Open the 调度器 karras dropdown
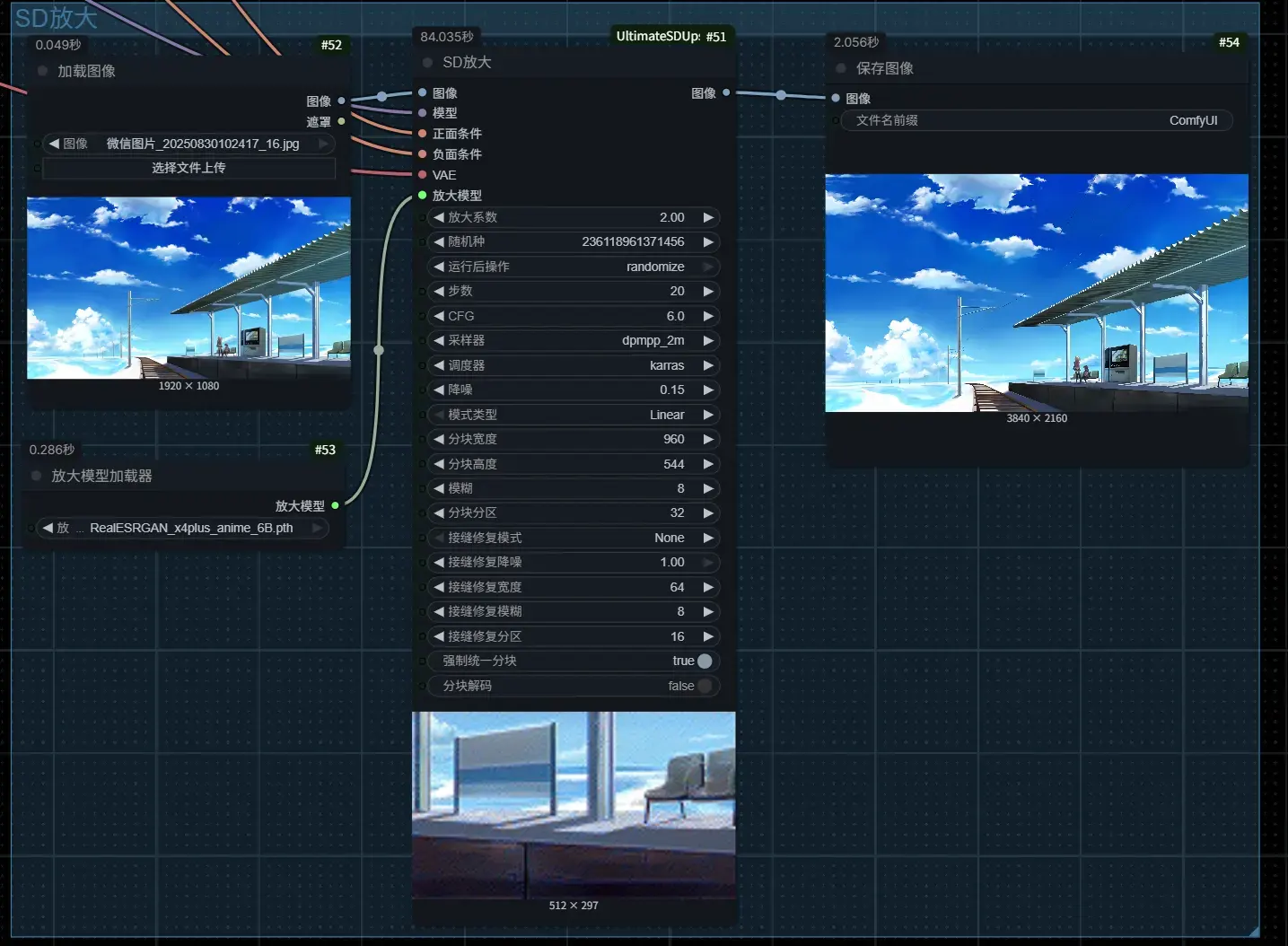Image resolution: width=1288 pixels, height=946 pixels. (574, 365)
